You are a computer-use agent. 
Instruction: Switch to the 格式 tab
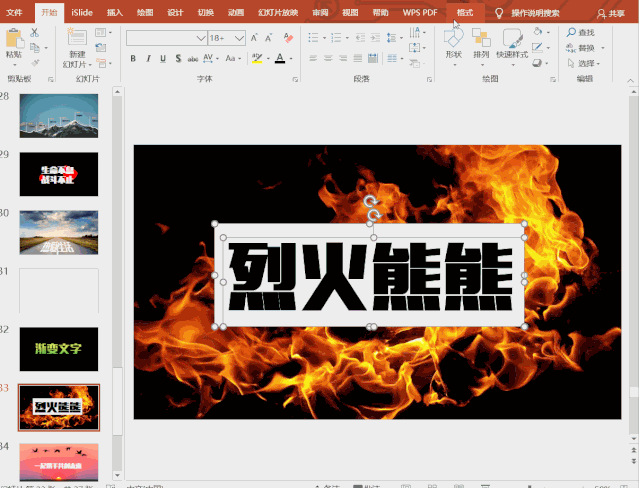point(465,13)
